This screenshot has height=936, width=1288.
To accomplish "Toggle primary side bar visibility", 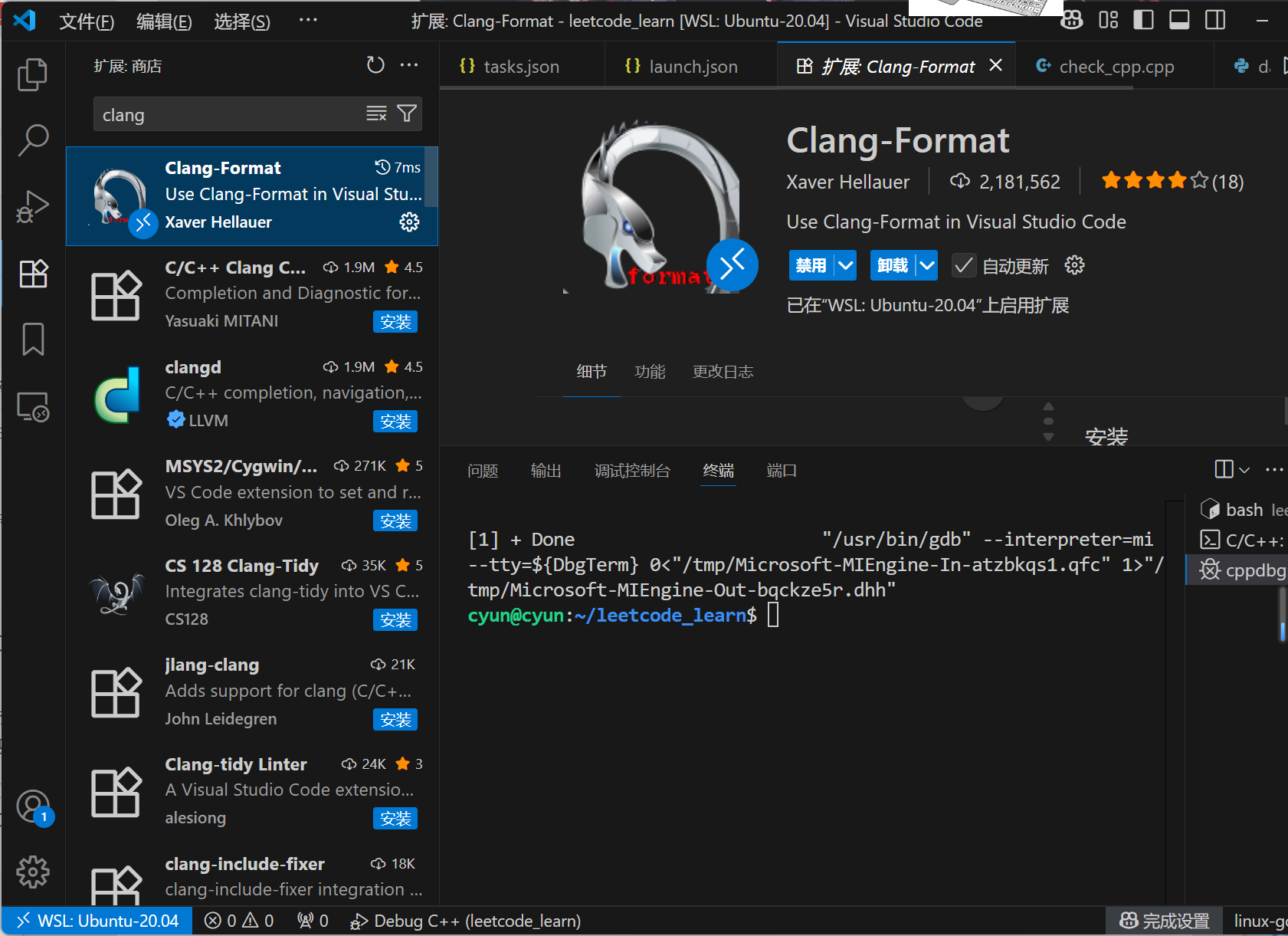I will [1144, 20].
